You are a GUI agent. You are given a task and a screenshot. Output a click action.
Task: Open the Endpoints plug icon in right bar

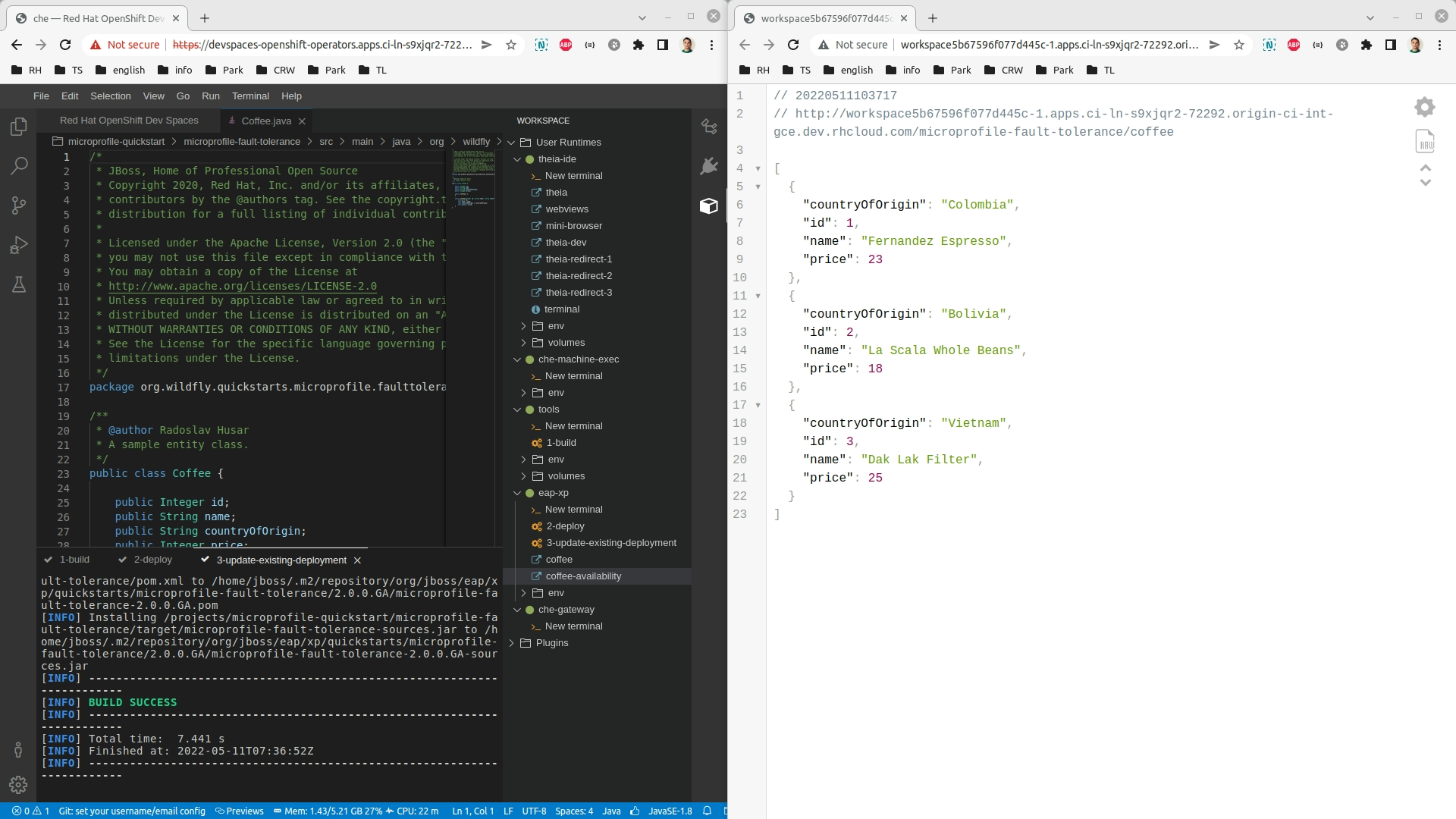click(x=708, y=166)
